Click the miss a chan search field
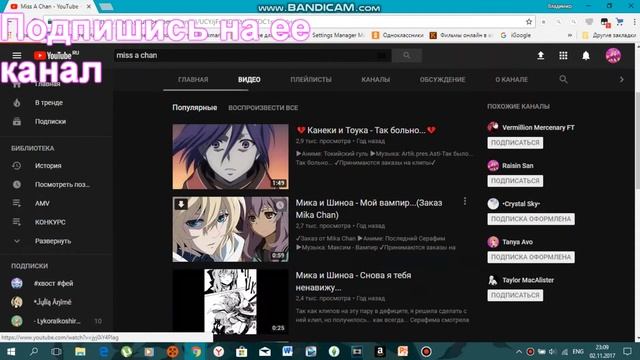Screen dimensions: 640x360 252,55
